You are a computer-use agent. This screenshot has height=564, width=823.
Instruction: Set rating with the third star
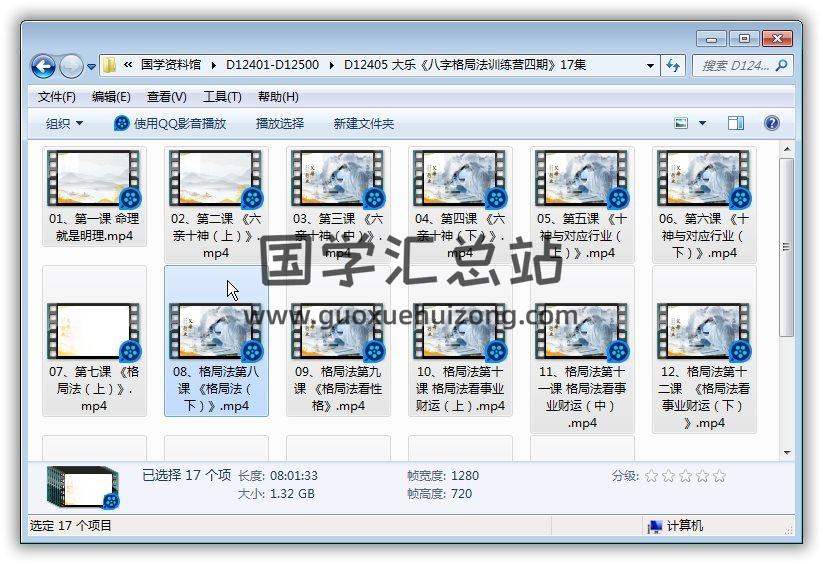[685, 476]
